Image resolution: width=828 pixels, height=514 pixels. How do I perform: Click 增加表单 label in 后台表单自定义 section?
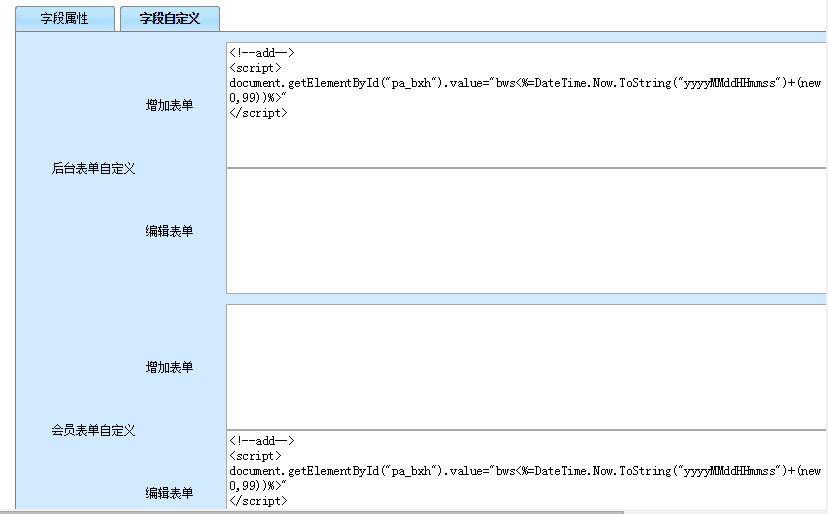(x=169, y=104)
